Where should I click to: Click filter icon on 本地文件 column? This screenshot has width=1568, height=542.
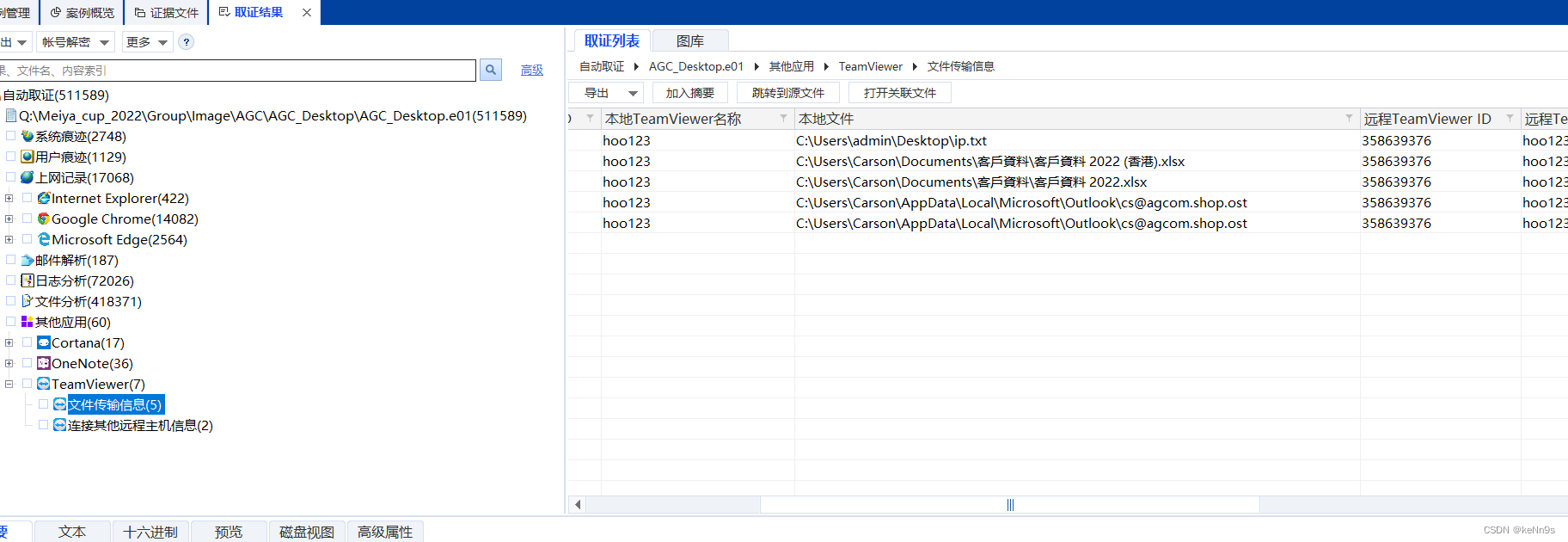click(x=1349, y=118)
